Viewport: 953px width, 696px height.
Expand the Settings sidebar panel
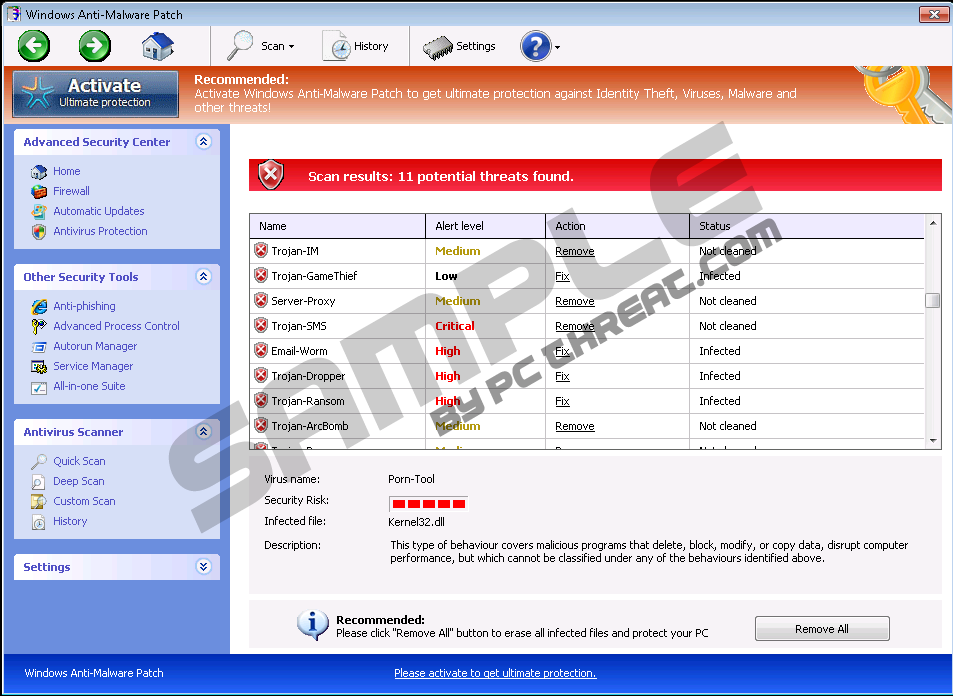[204, 567]
